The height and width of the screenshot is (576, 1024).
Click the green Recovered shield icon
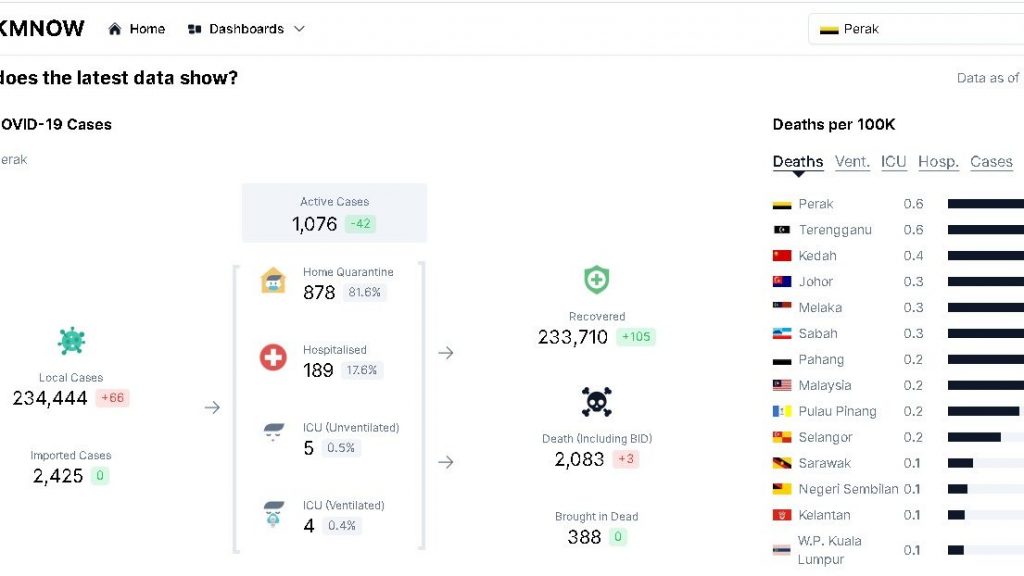click(x=596, y=280)
